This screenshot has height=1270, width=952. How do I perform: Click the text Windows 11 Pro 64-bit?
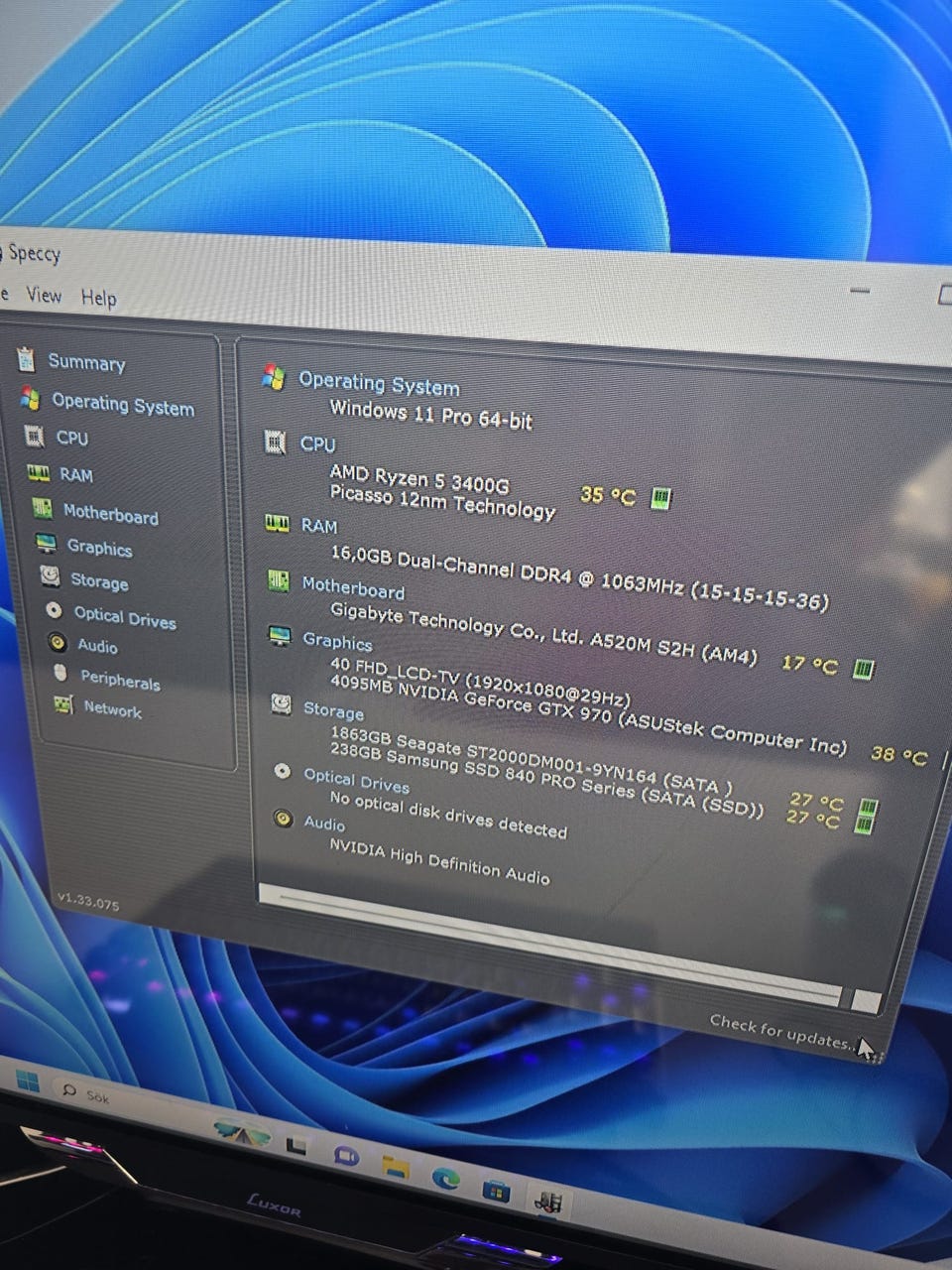(430, 415)
